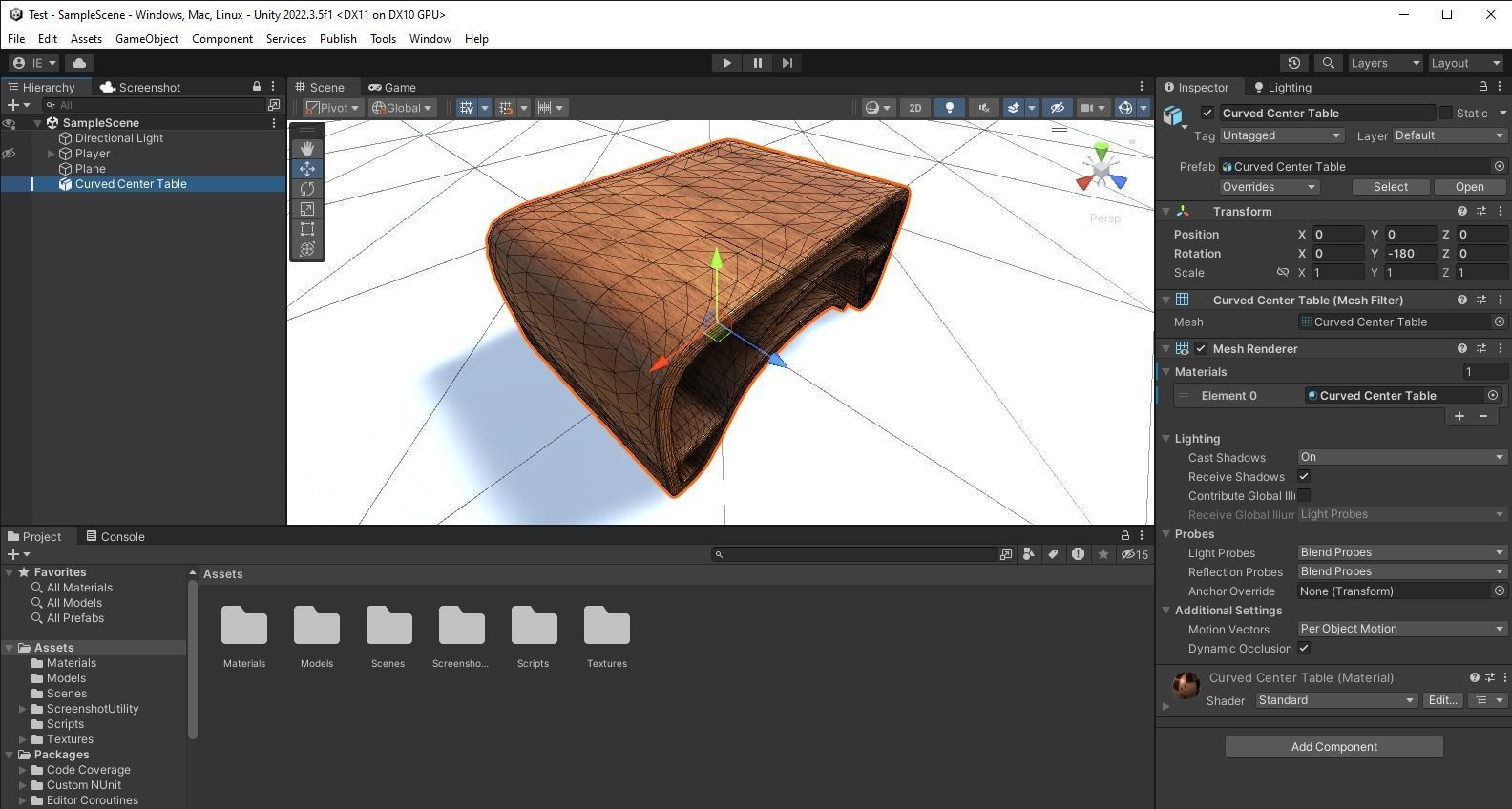Click the shader Edit button
The image size is (1512, 809).
click(x=1442, y=700)
